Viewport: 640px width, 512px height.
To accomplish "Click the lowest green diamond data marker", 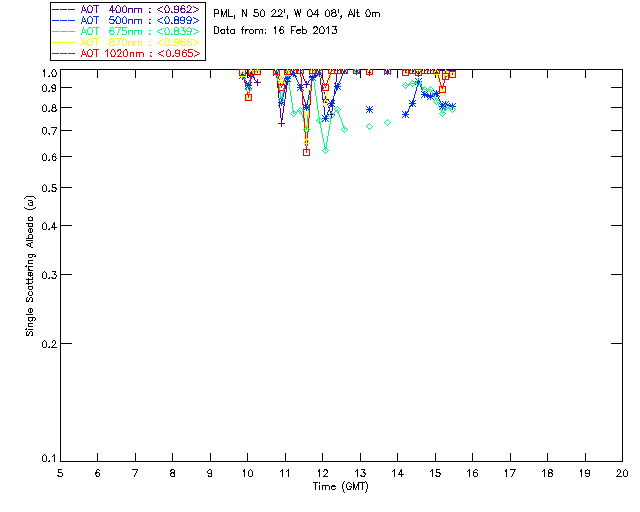I will pyautogui.click(x=325, y=151).
